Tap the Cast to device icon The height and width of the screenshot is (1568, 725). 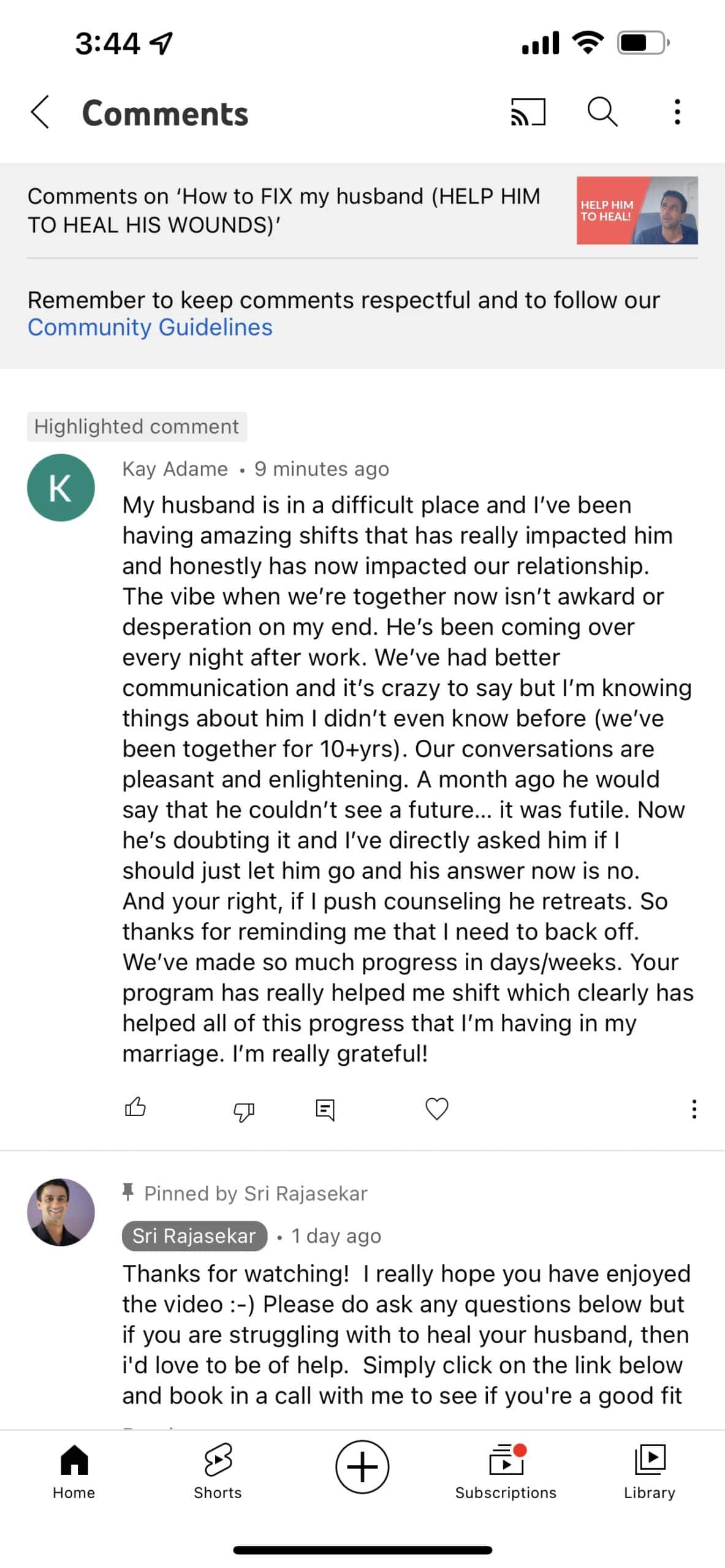pos(528,113)
